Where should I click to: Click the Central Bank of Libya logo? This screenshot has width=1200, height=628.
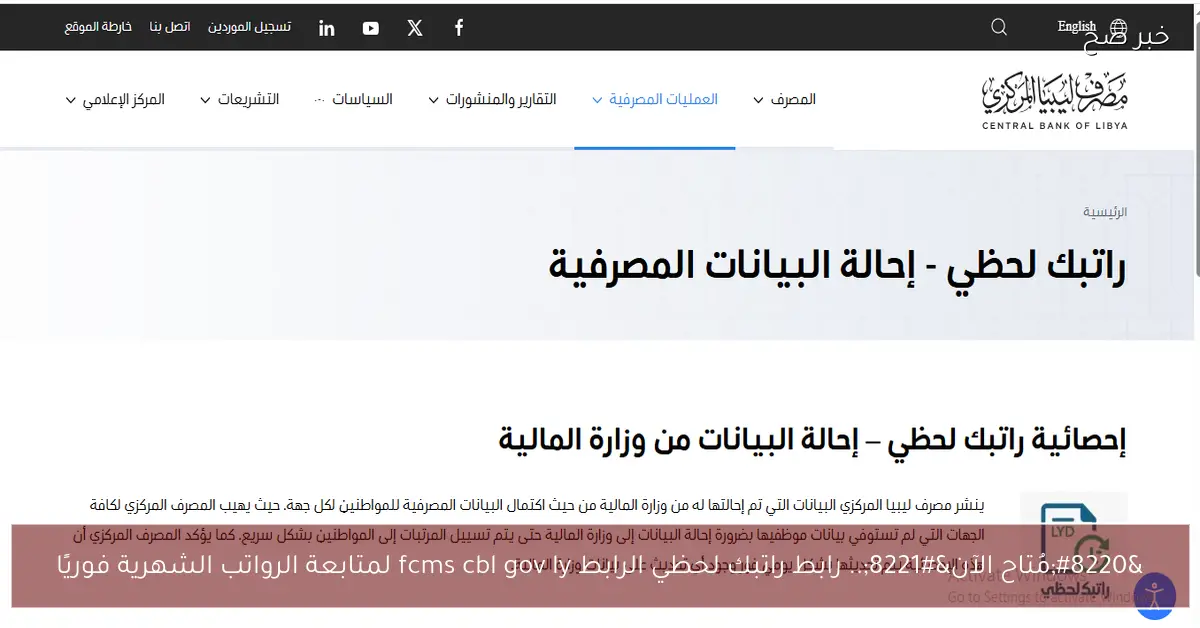coord(1055,99)
